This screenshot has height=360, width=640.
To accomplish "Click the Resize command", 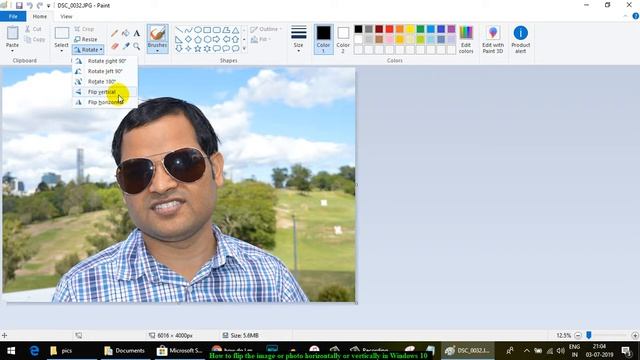I will [x=86, y=39].
